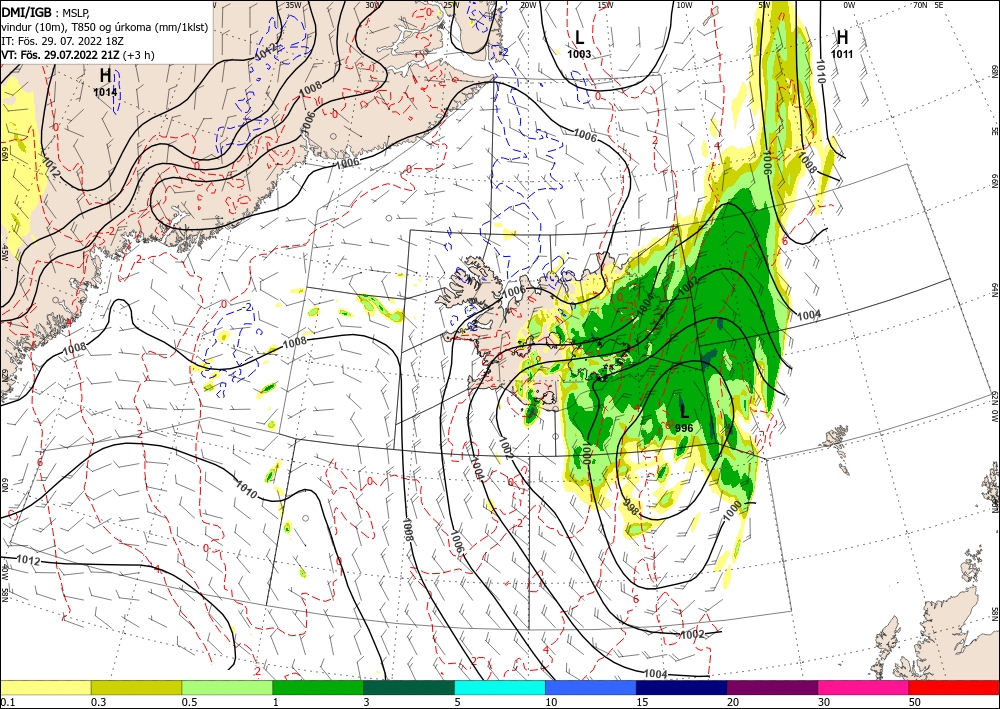Click the 30W longitude label
This screenshot has width=1000, height=709.
(372, 5)
